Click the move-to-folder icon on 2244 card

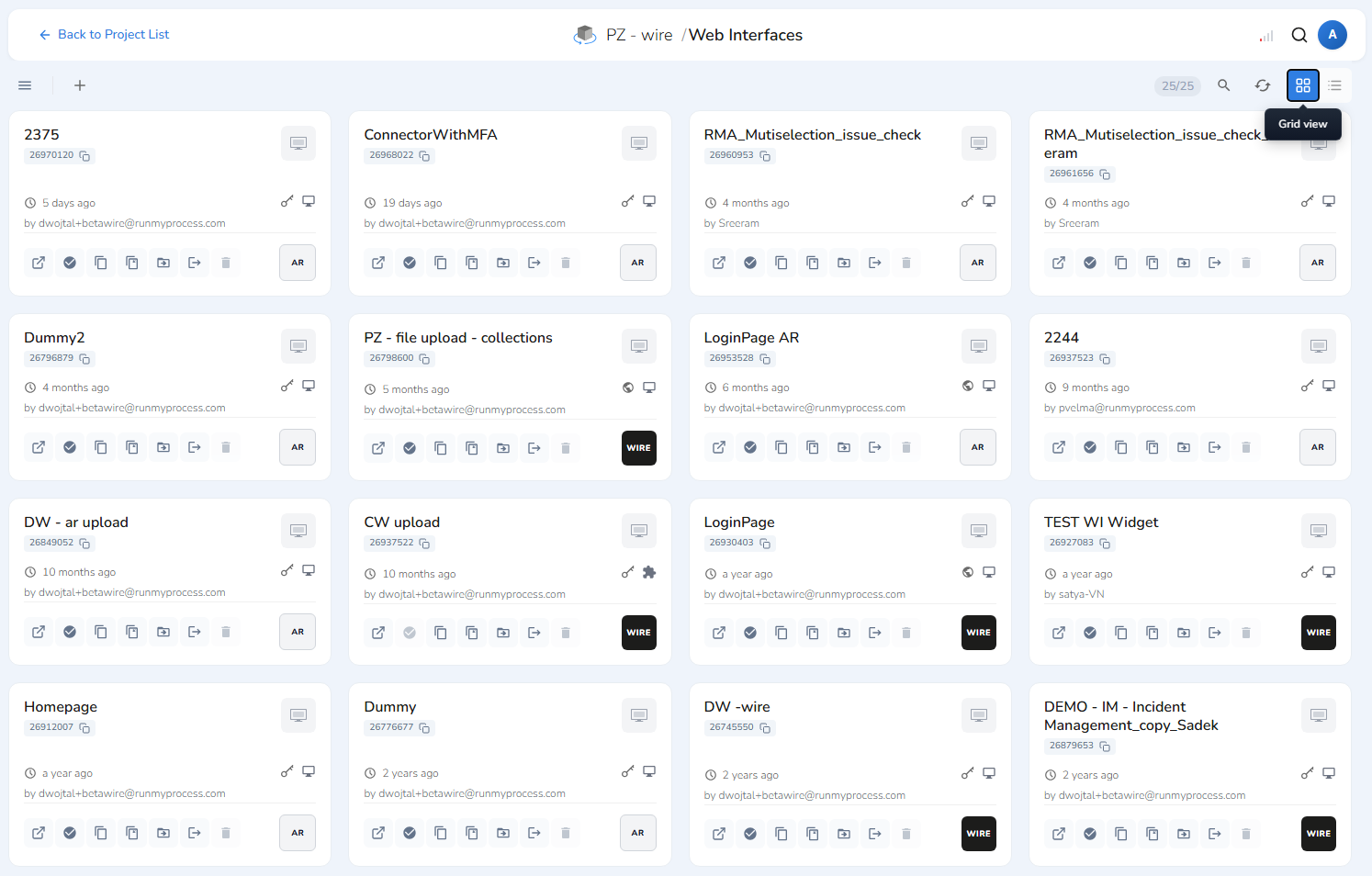(1184, 447)
